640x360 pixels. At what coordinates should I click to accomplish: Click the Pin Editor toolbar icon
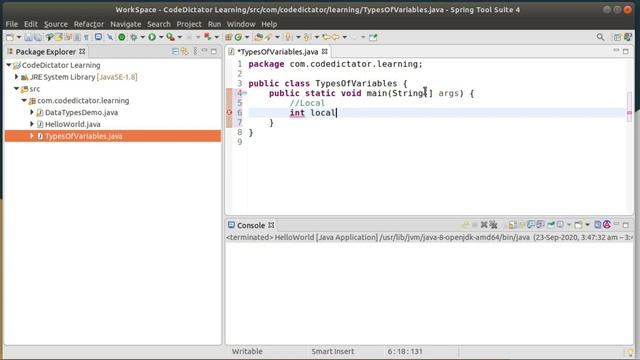click(373, 37)
